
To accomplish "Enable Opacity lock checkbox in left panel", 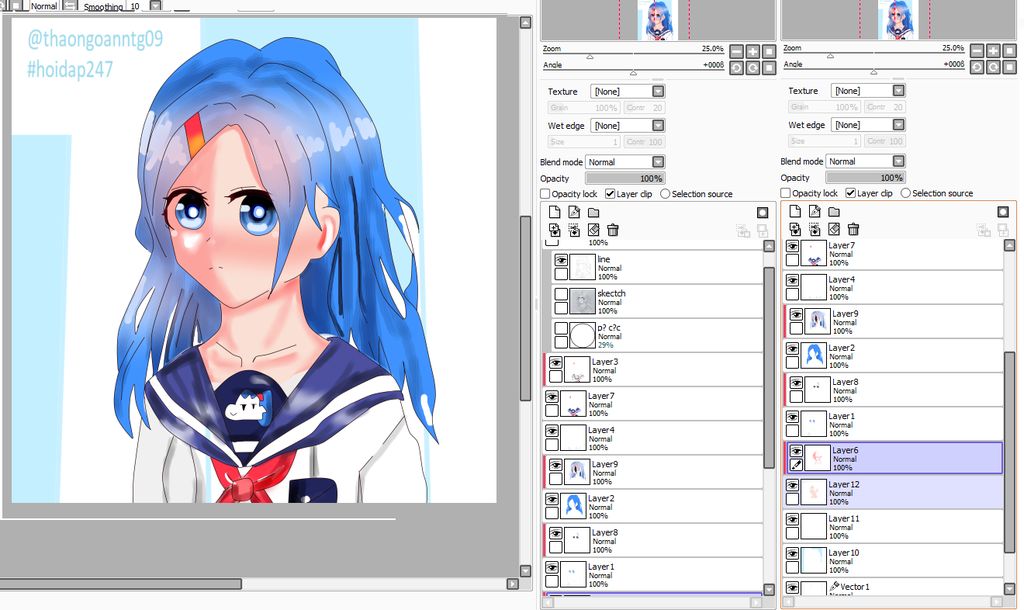I will tap(545, 194).
